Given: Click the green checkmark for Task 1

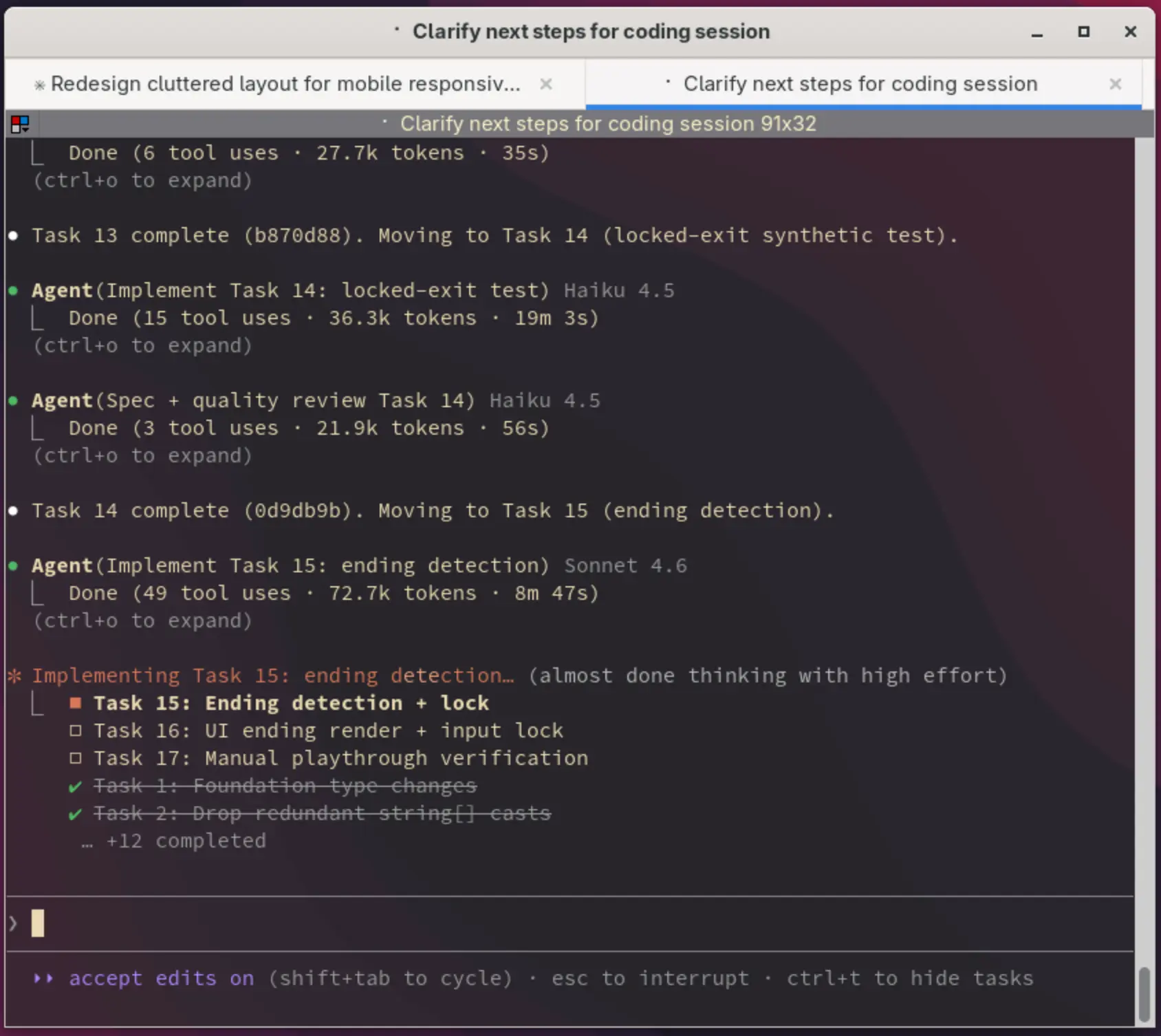Looking at the screenshot, I should [x=76, y=786].
